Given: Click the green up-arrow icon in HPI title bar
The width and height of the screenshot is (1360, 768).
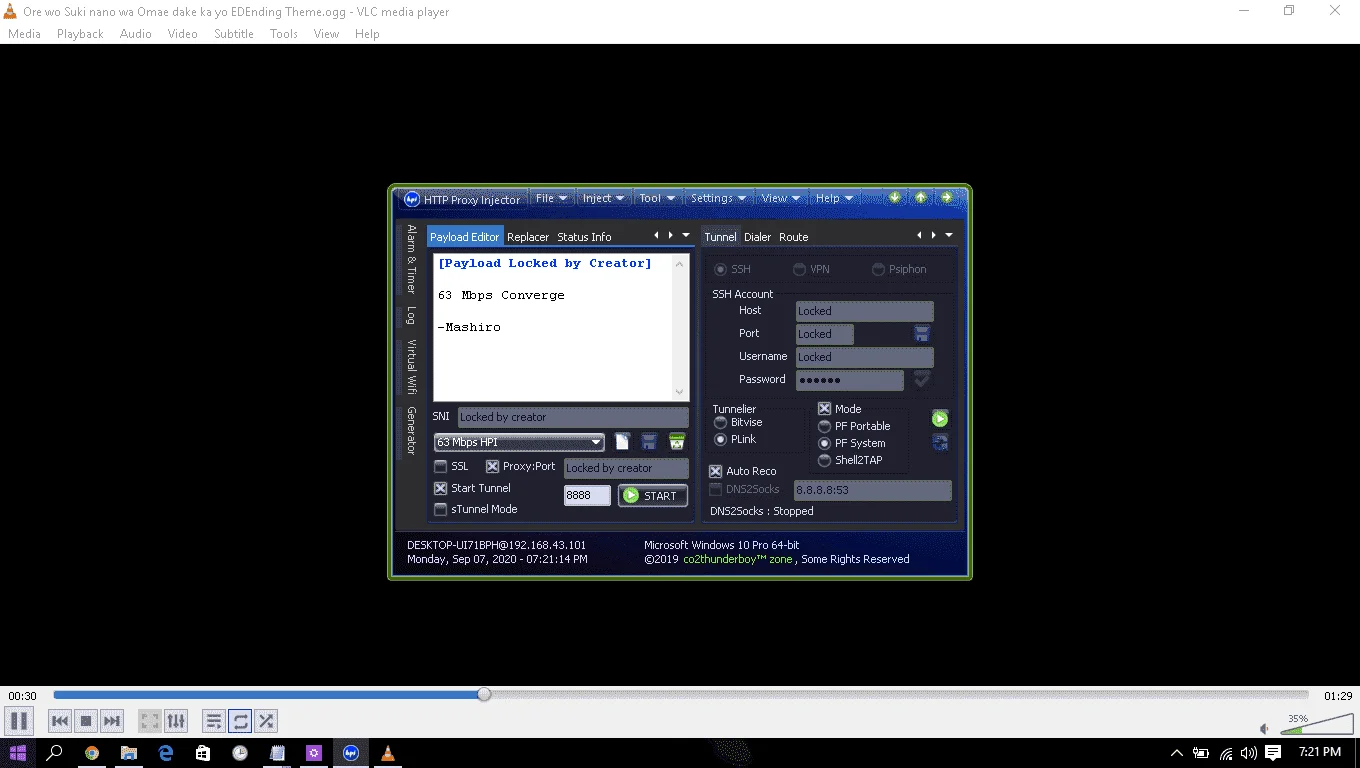Looking at the screenshot, I should tap(921, 197).
